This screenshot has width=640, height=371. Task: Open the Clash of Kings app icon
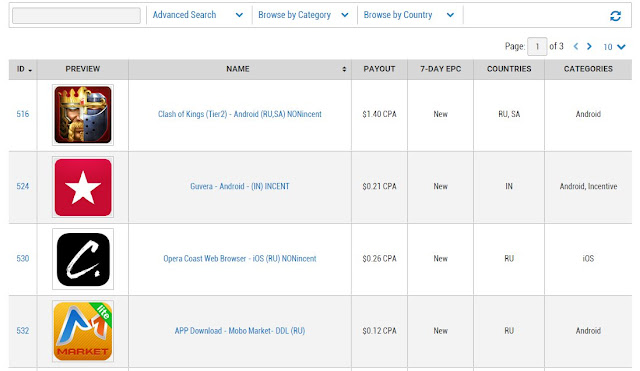click(x=83, y=115)
